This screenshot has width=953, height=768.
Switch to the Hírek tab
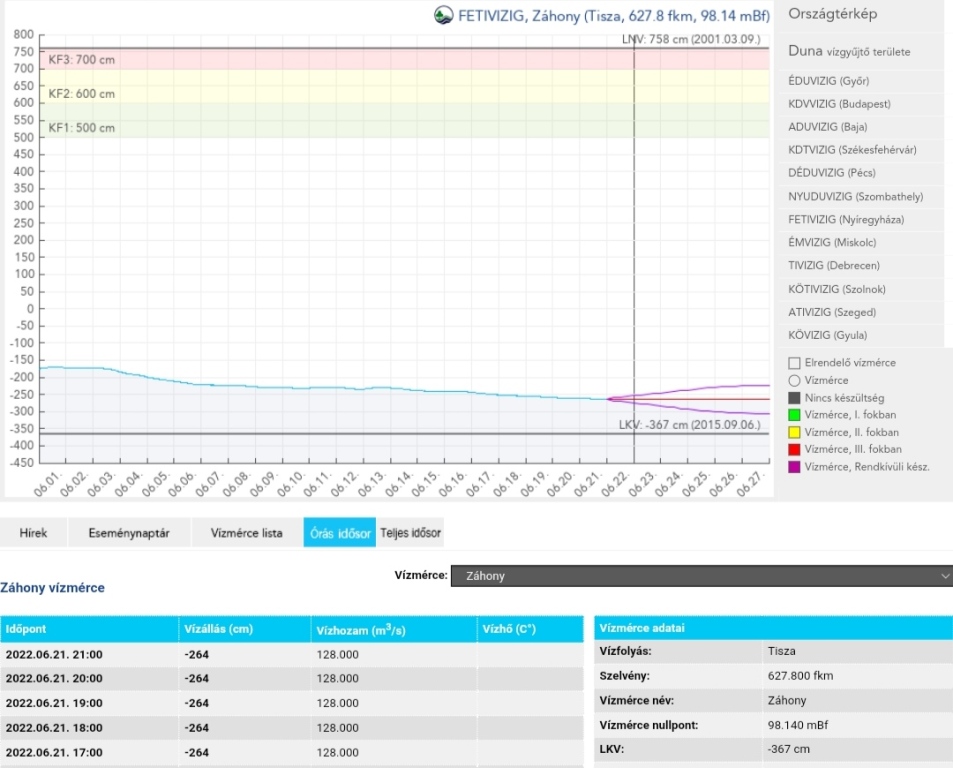point(34,533)
